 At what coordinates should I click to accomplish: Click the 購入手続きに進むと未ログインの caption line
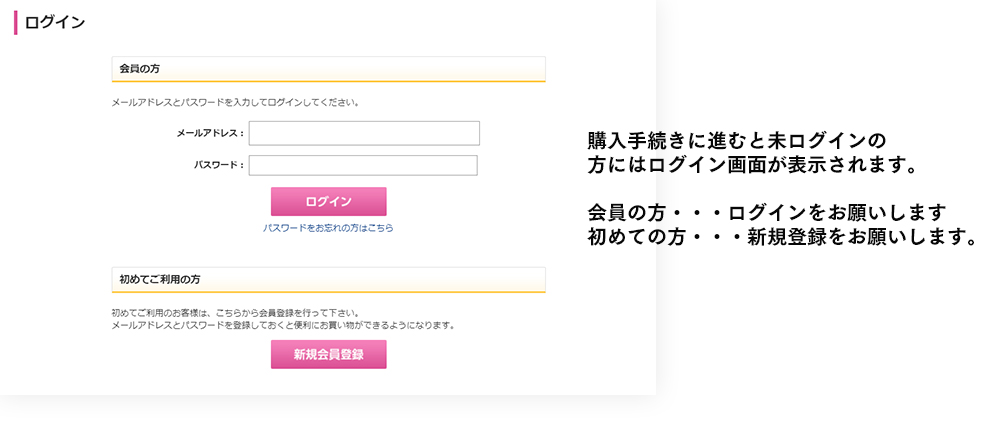[x=737, y=139]
